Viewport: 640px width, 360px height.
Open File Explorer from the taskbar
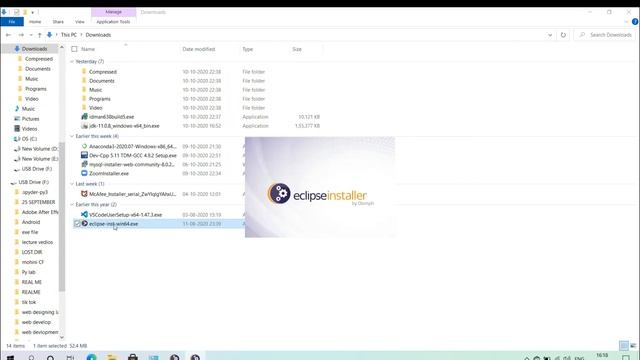tap(112, 357)
